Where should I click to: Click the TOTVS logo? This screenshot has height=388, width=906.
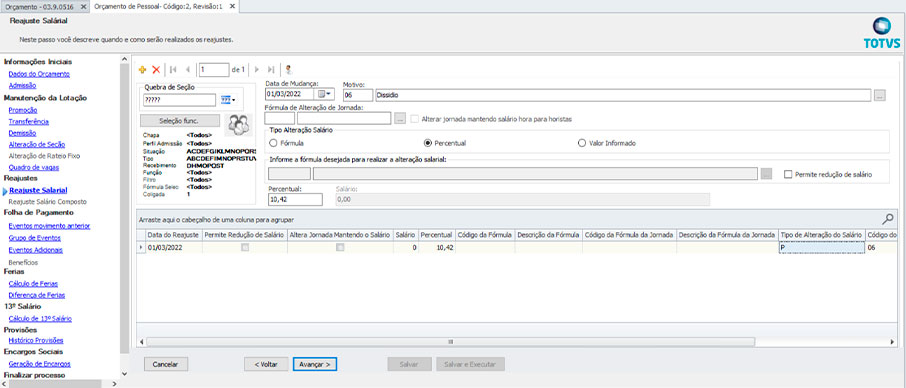pos(882,33)
